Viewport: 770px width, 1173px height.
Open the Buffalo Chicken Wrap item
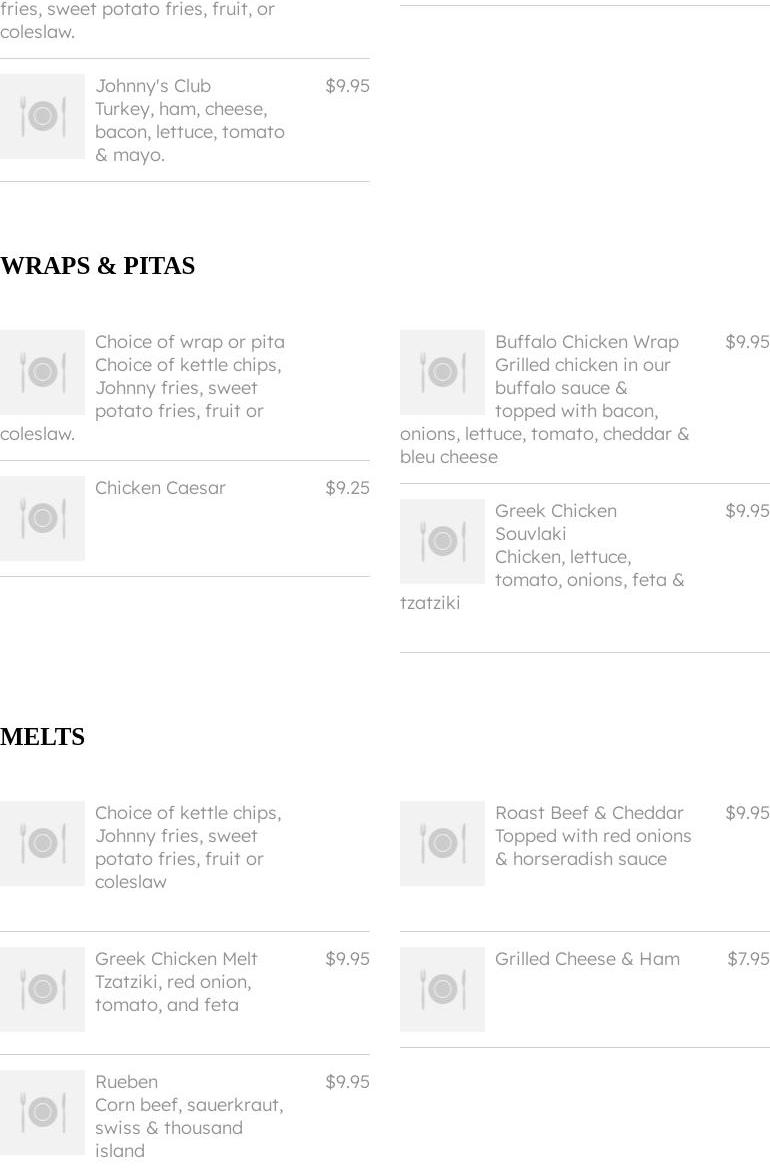click(586, 342)
